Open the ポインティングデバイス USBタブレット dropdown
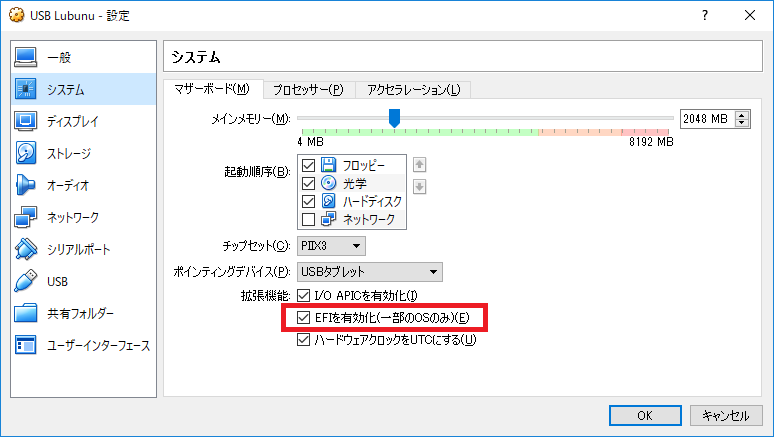Screen dimensions: 774x437 pyautogui.click(x=370, y=272)
